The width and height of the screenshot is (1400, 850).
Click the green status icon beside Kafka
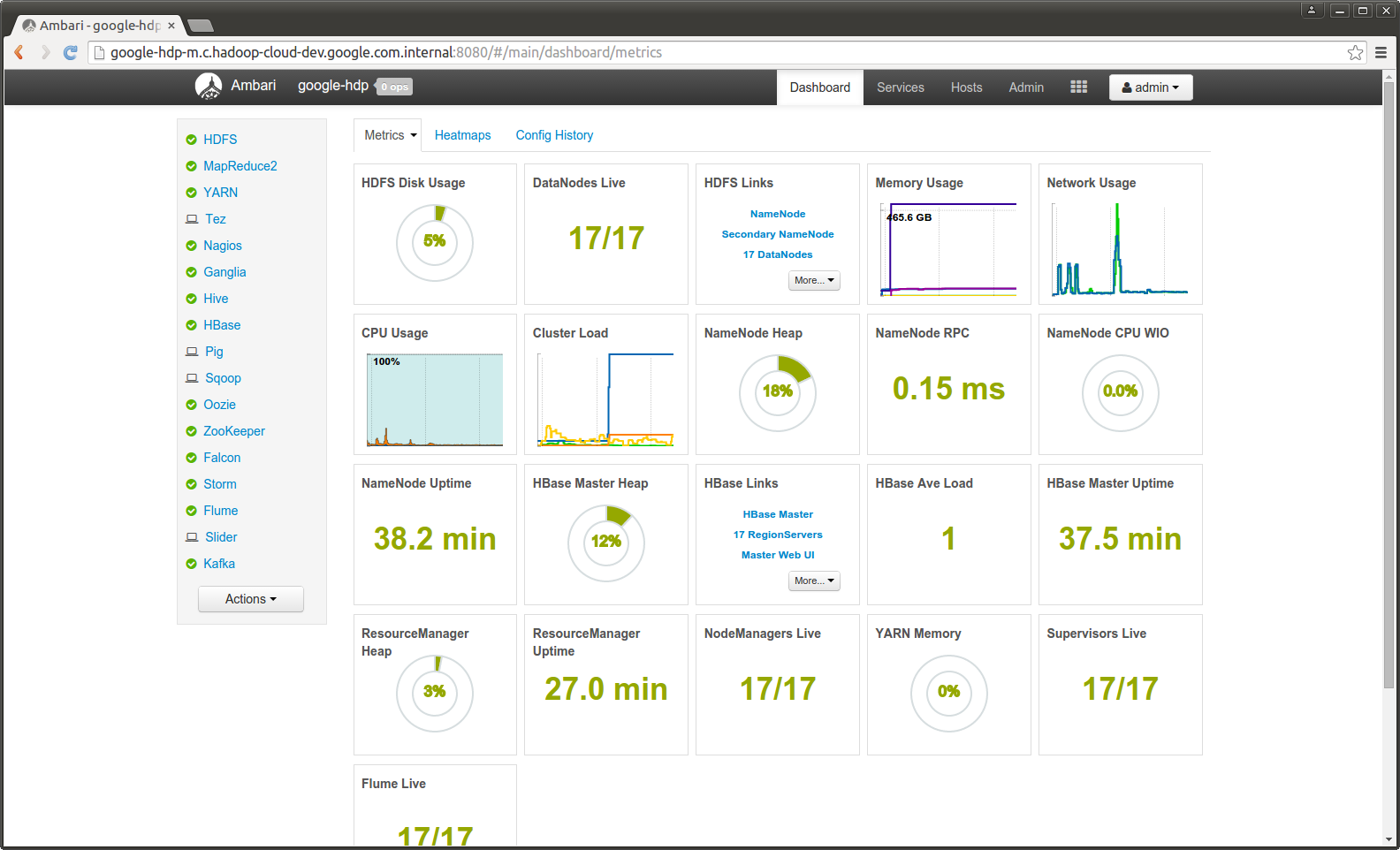click(191, 564)
